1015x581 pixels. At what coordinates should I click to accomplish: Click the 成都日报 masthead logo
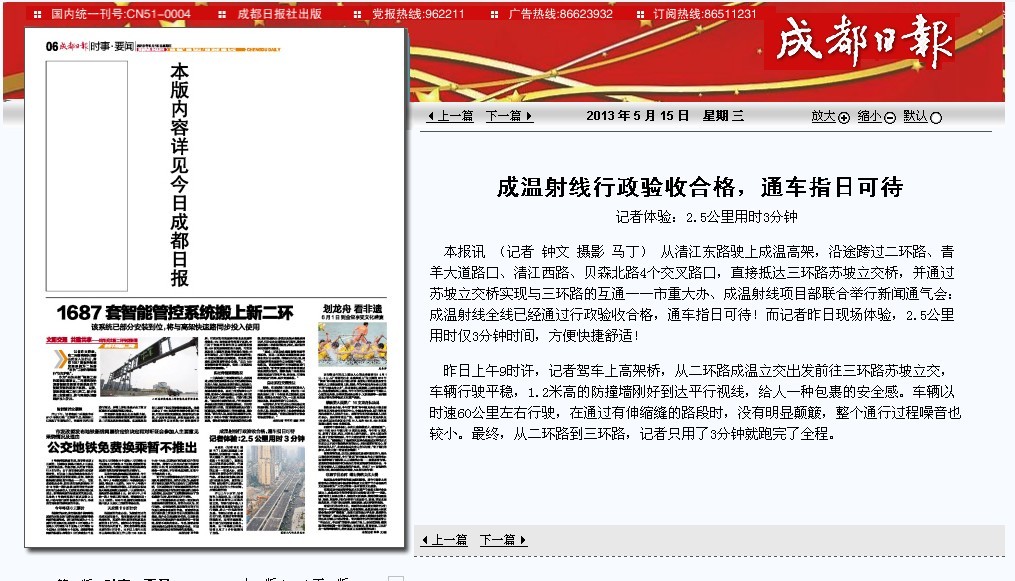(862, 43)
